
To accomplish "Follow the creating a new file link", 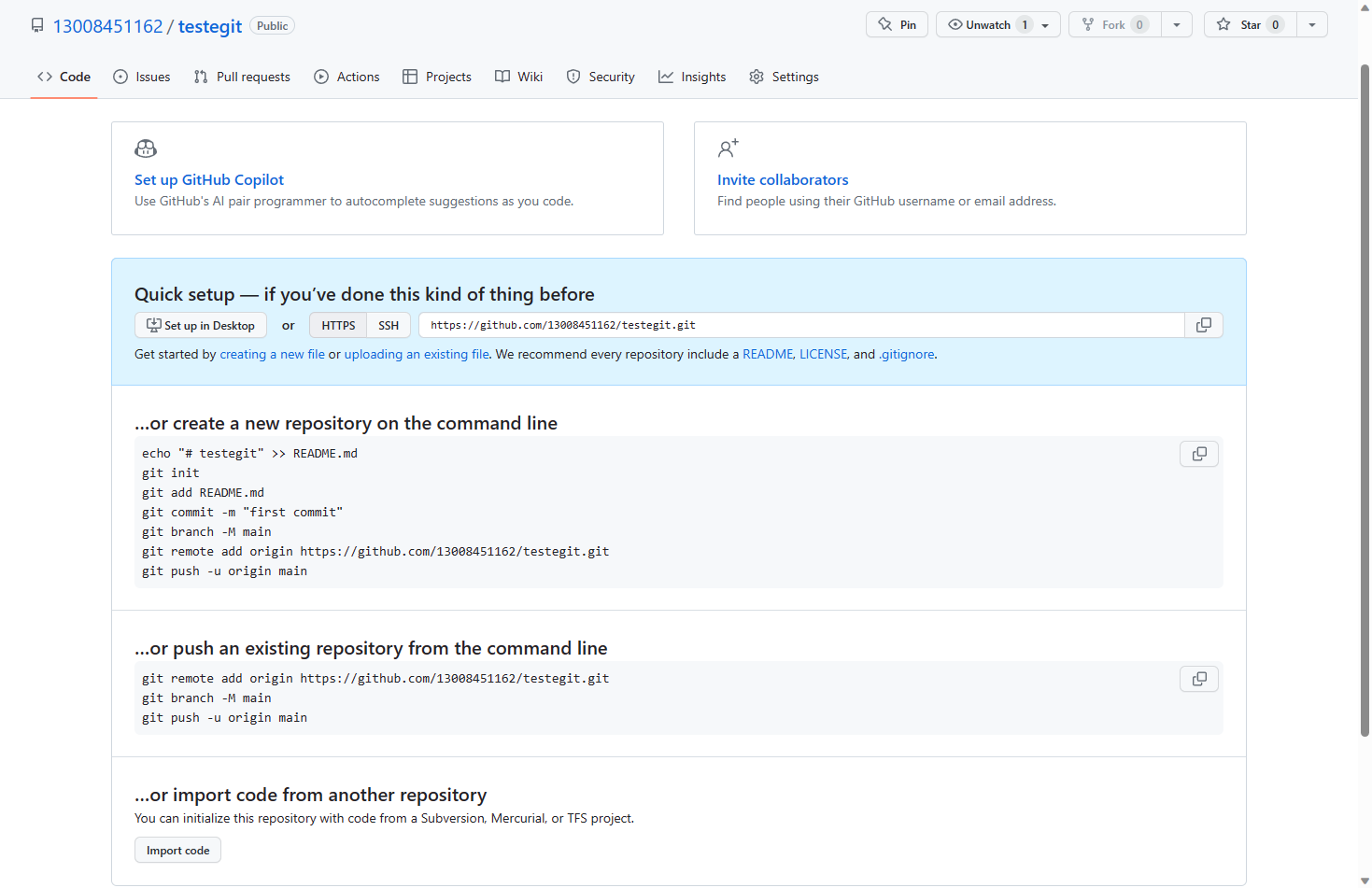I will pos(273,354).
